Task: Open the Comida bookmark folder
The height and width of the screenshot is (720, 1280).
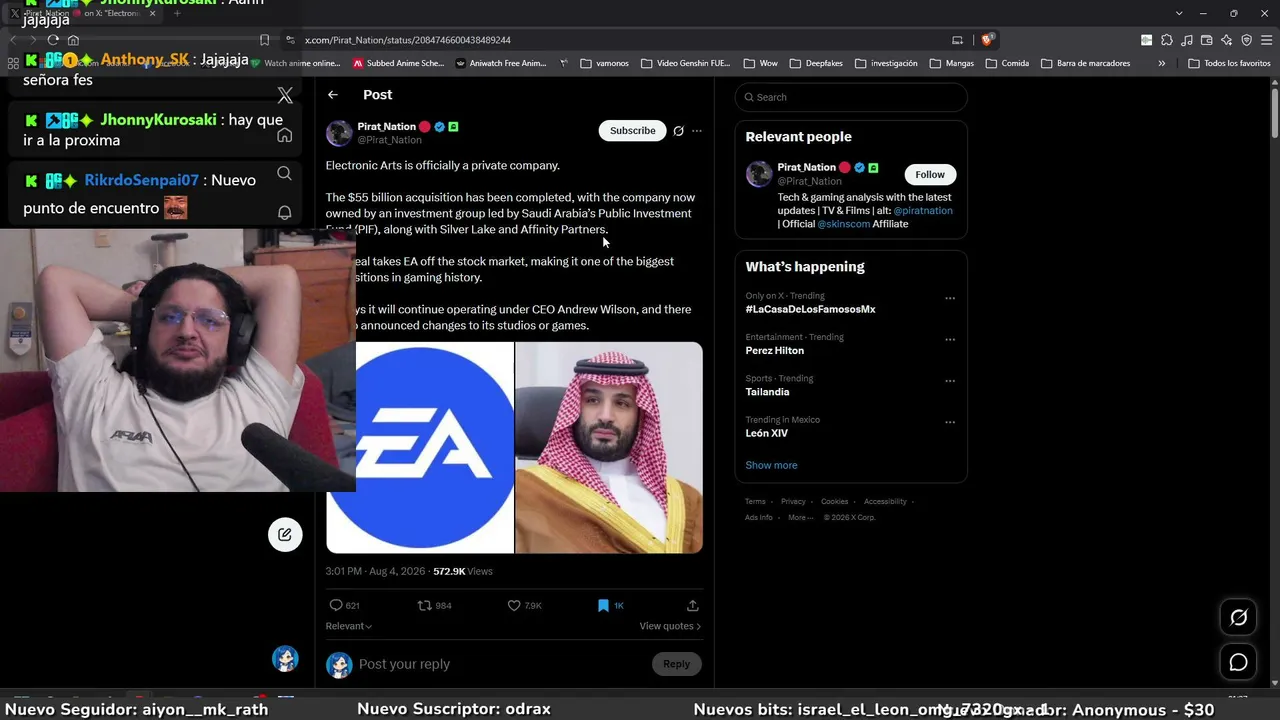Action: (x=1008, y=63)
